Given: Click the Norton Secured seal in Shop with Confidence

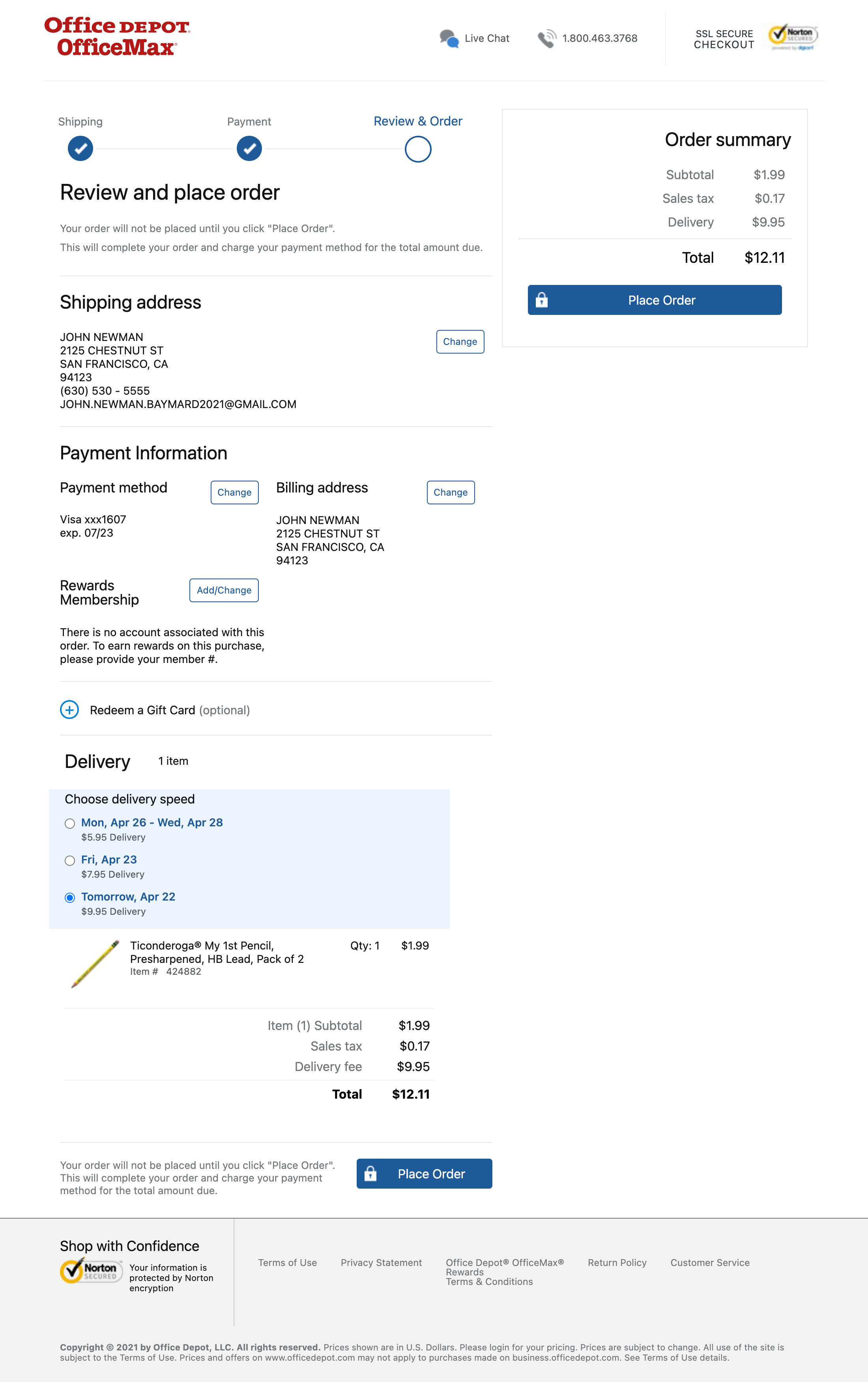Looking at the screenshot, I should pyautogui.click(x=91, y=1271).
